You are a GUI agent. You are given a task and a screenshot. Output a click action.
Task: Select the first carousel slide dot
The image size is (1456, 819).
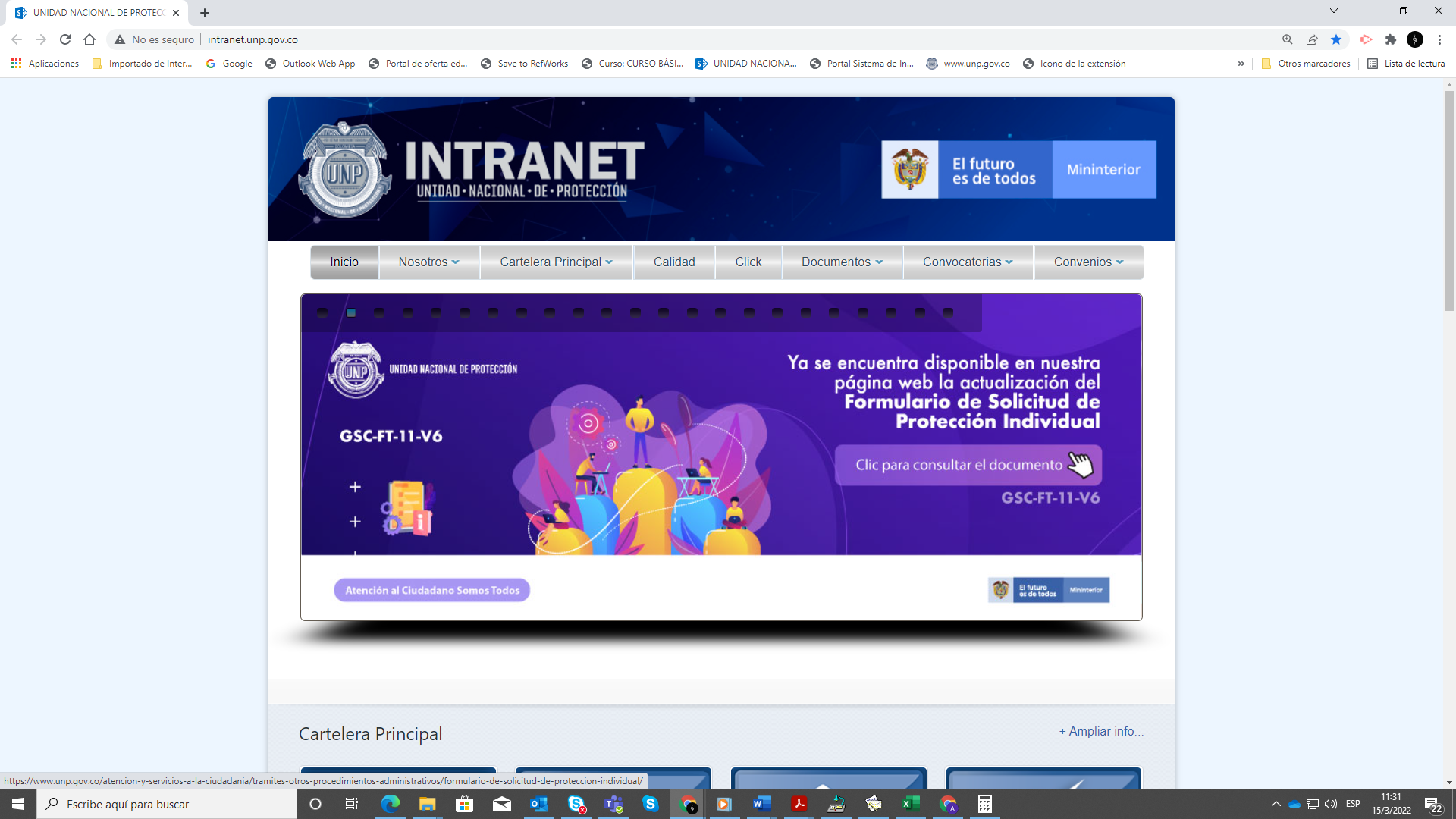coord(322,312)
